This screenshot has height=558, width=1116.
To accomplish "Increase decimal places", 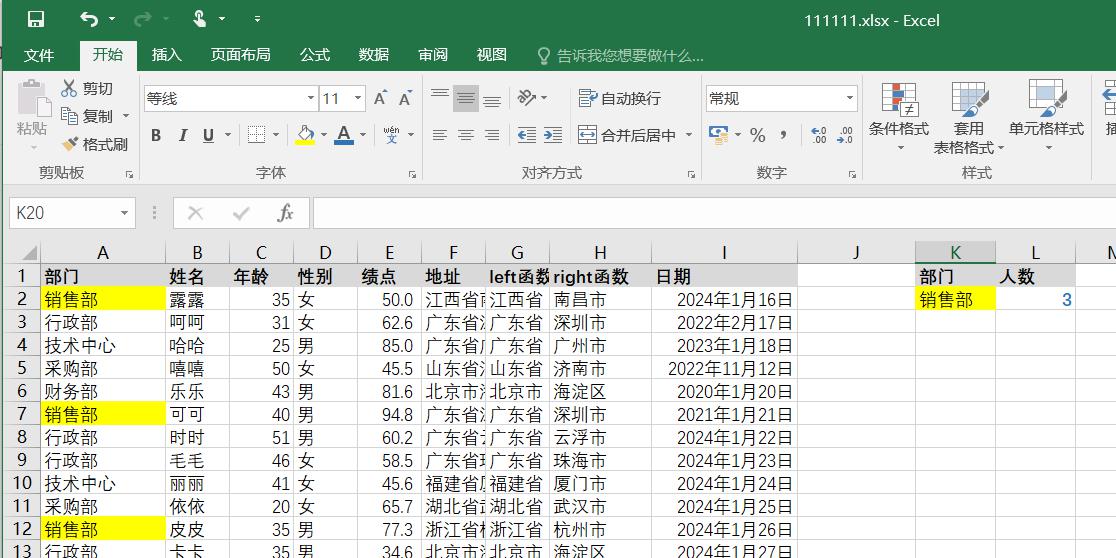I will (819, 135).
